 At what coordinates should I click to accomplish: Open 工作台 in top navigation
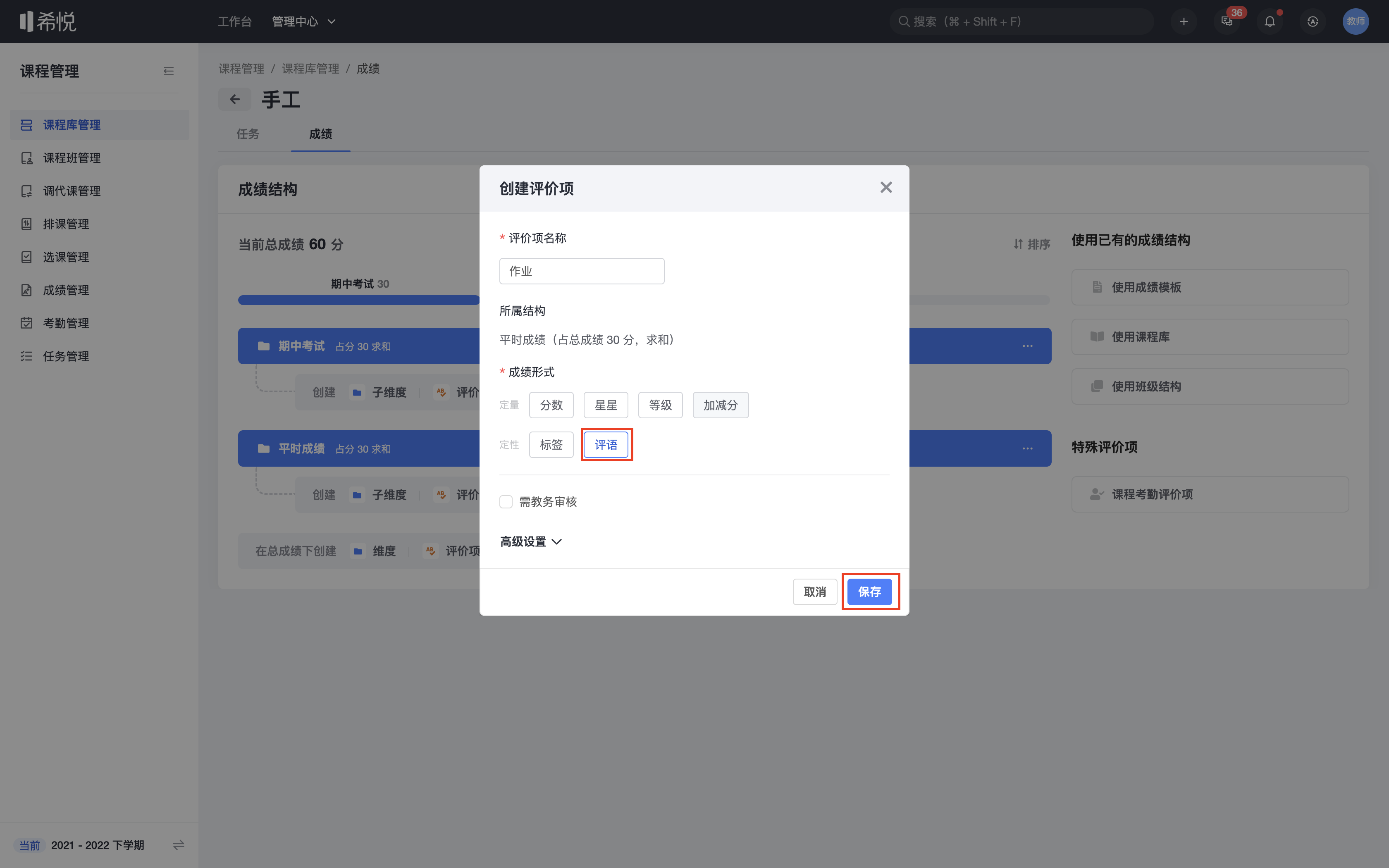click(234, 21)
